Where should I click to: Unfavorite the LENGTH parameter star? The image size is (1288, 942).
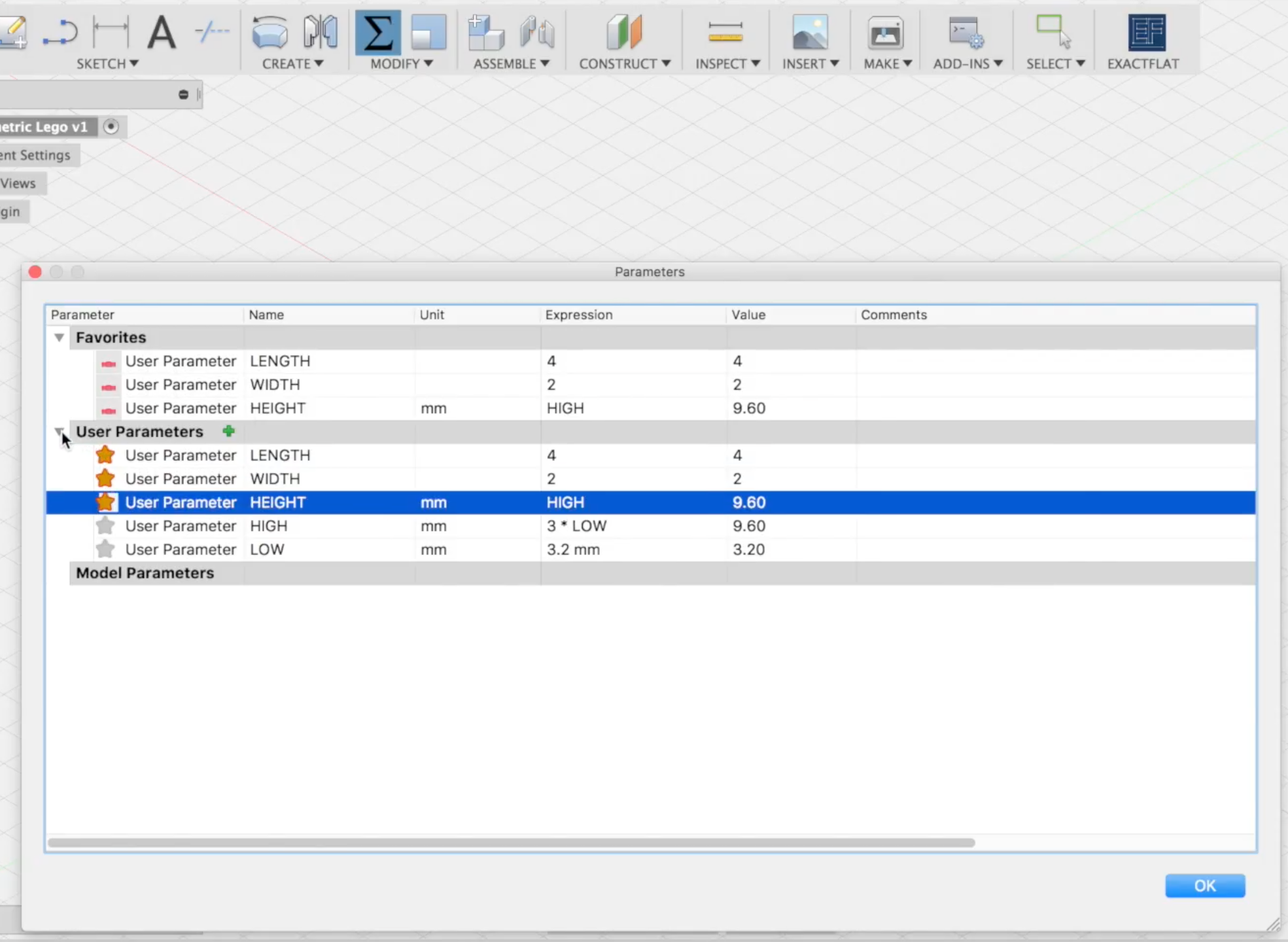[105, 455]
